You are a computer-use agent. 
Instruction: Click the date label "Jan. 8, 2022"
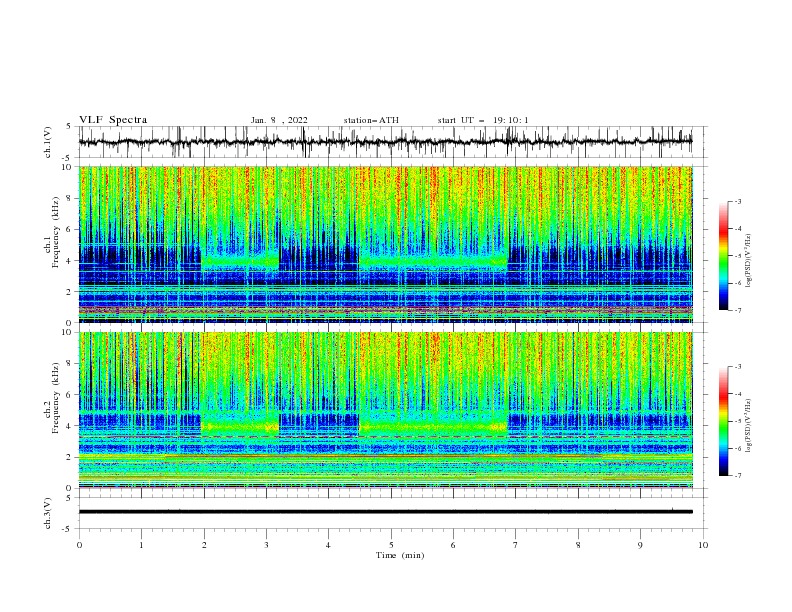279,120
